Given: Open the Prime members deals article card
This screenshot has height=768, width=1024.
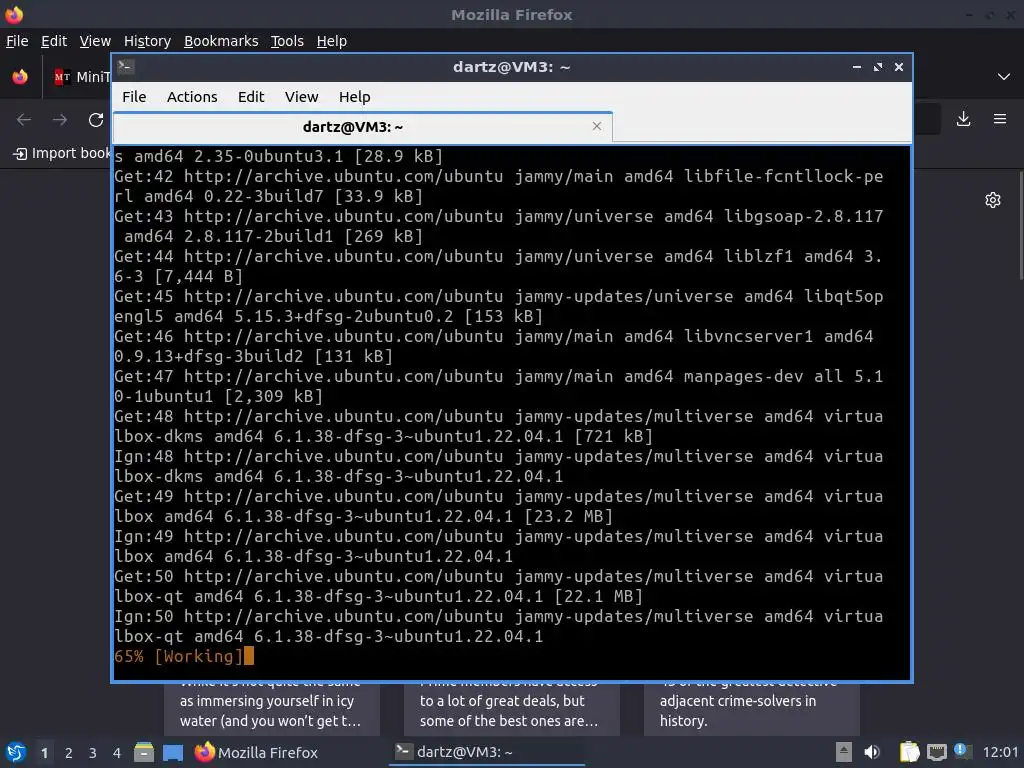Looking at the screenshot, I should (x=511, y=708).
